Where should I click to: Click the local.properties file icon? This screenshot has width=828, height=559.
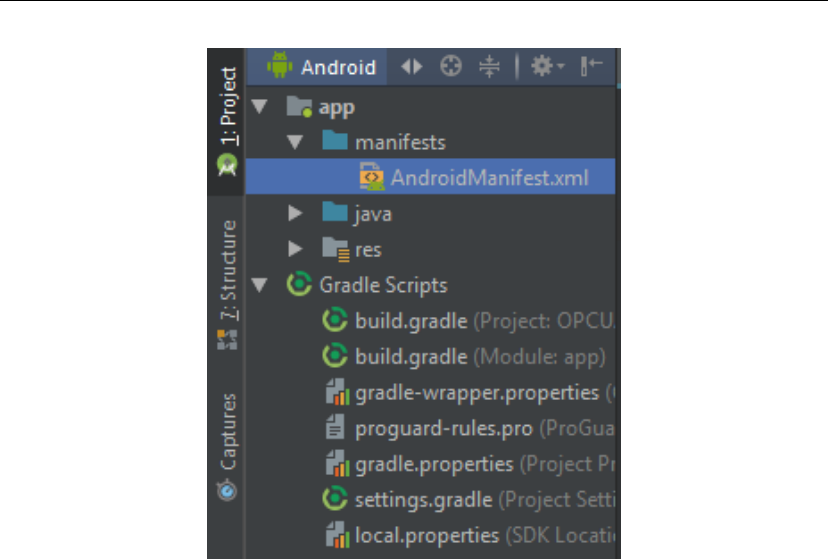337,535
